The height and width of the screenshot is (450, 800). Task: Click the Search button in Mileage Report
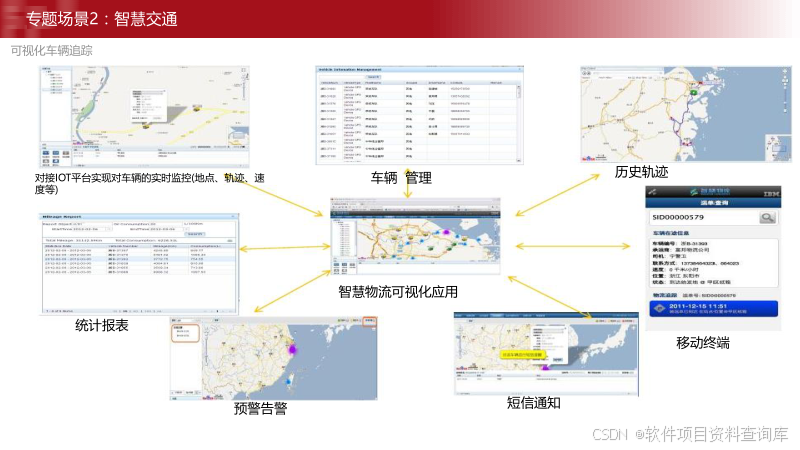pyautogui.click(x=194, y=234)
